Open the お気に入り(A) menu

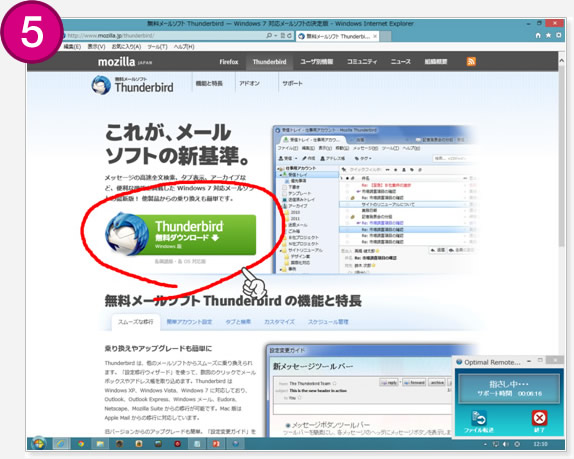(126, 46)
